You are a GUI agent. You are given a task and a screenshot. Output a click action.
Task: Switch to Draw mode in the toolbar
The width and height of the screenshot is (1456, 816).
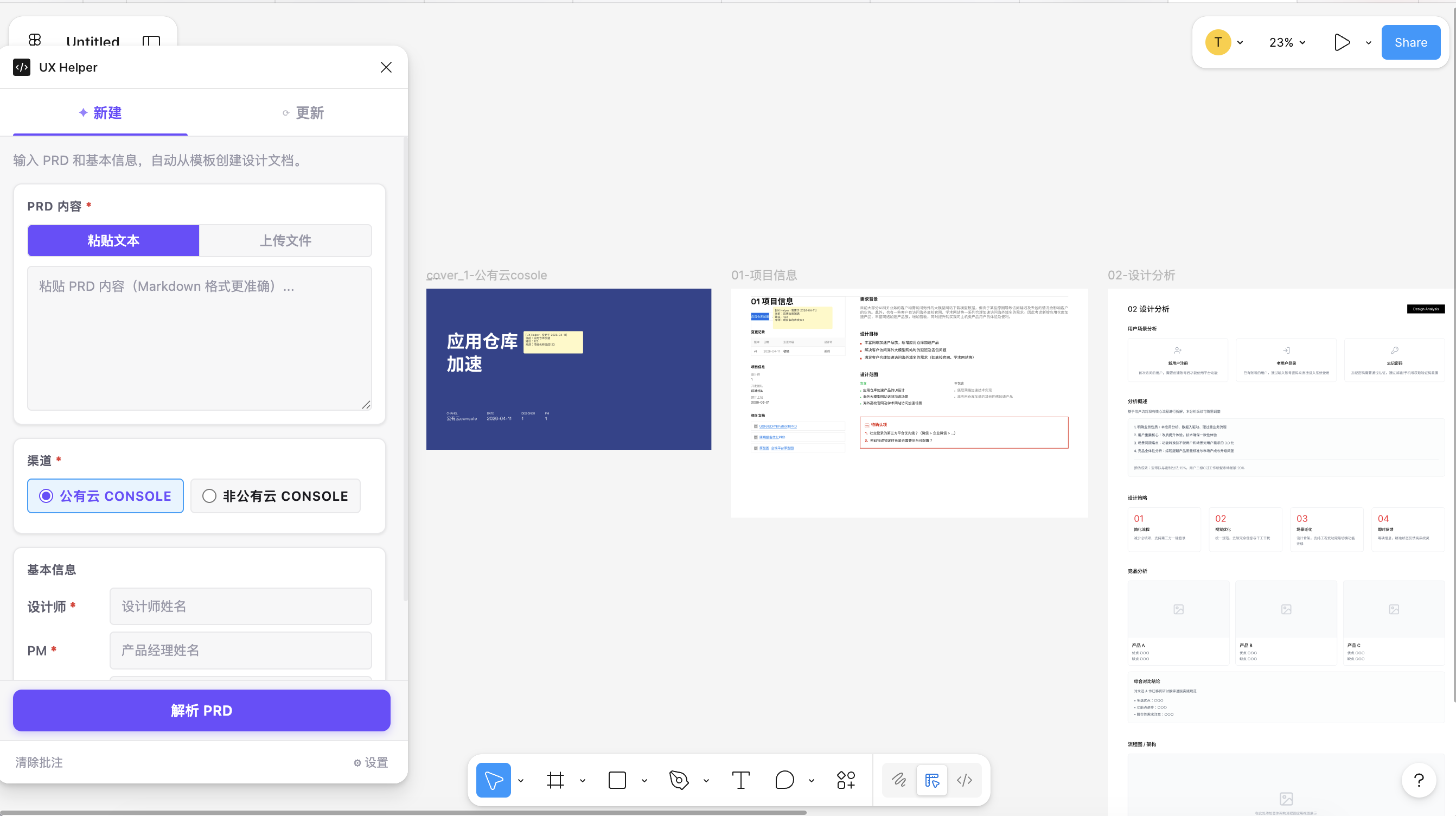point(899,780)
